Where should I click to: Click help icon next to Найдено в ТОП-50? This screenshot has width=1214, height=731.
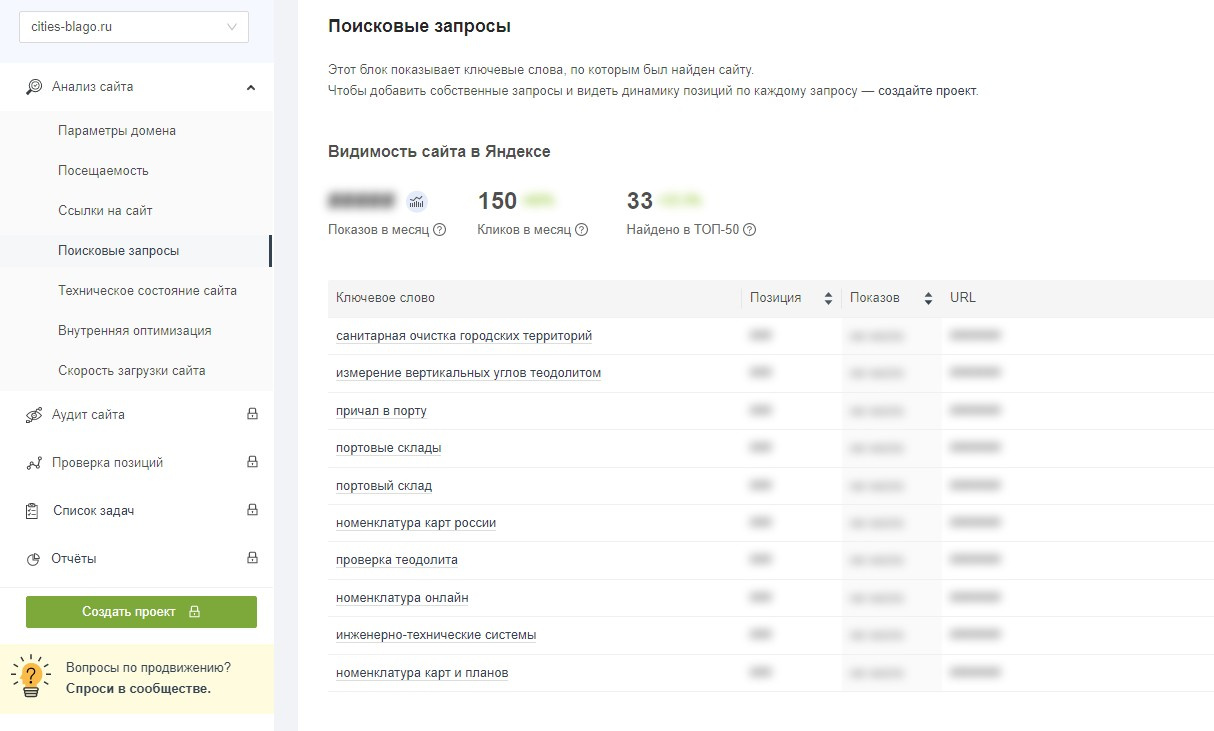(750, 230)
